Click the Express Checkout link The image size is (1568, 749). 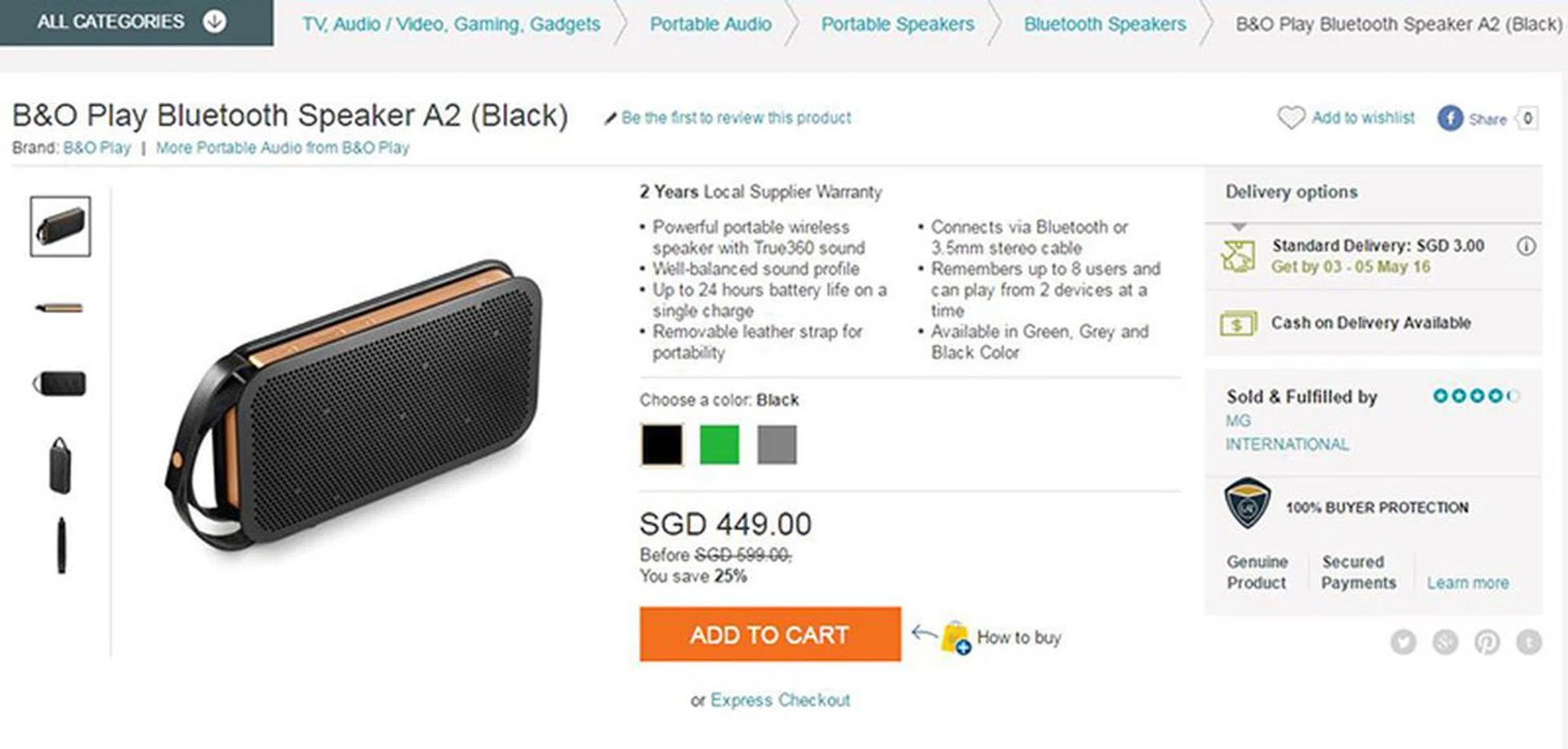(x=780, y=700)
